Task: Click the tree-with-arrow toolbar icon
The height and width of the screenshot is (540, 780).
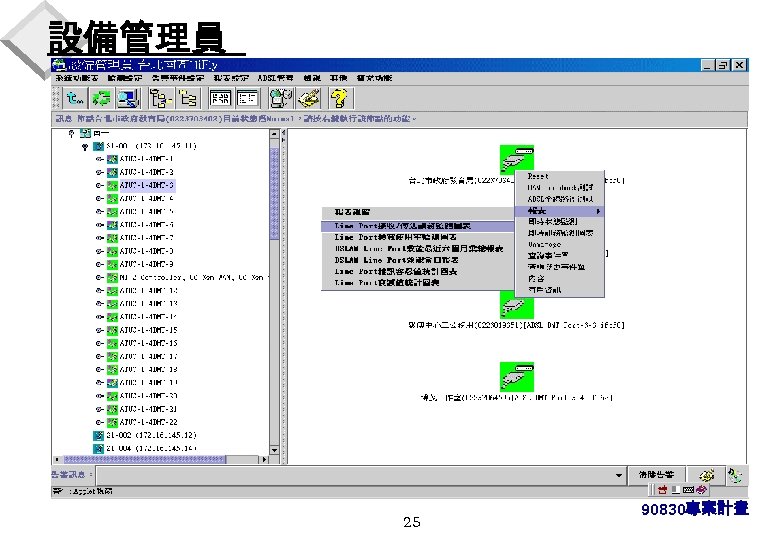Action: [x=161, y=98]
